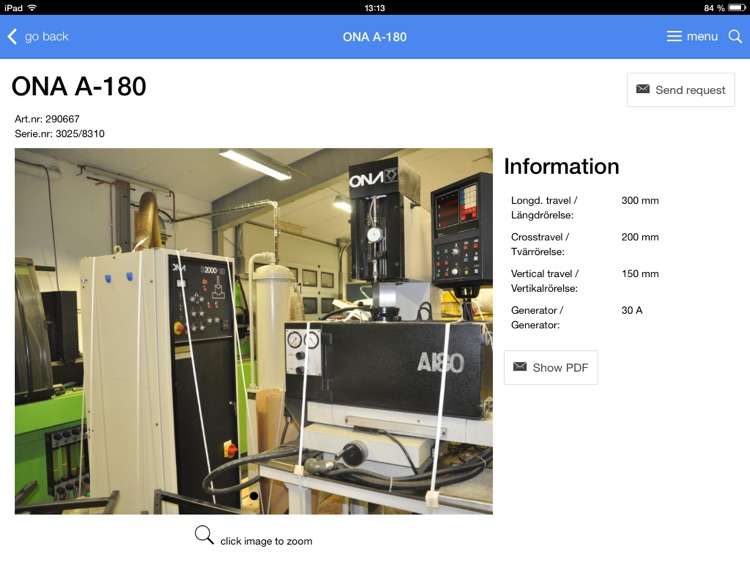Image resolution: width=750 pixels, height=563 pixels.
Task: Tap the ONA A-180 machine photo
Action: 254,331
